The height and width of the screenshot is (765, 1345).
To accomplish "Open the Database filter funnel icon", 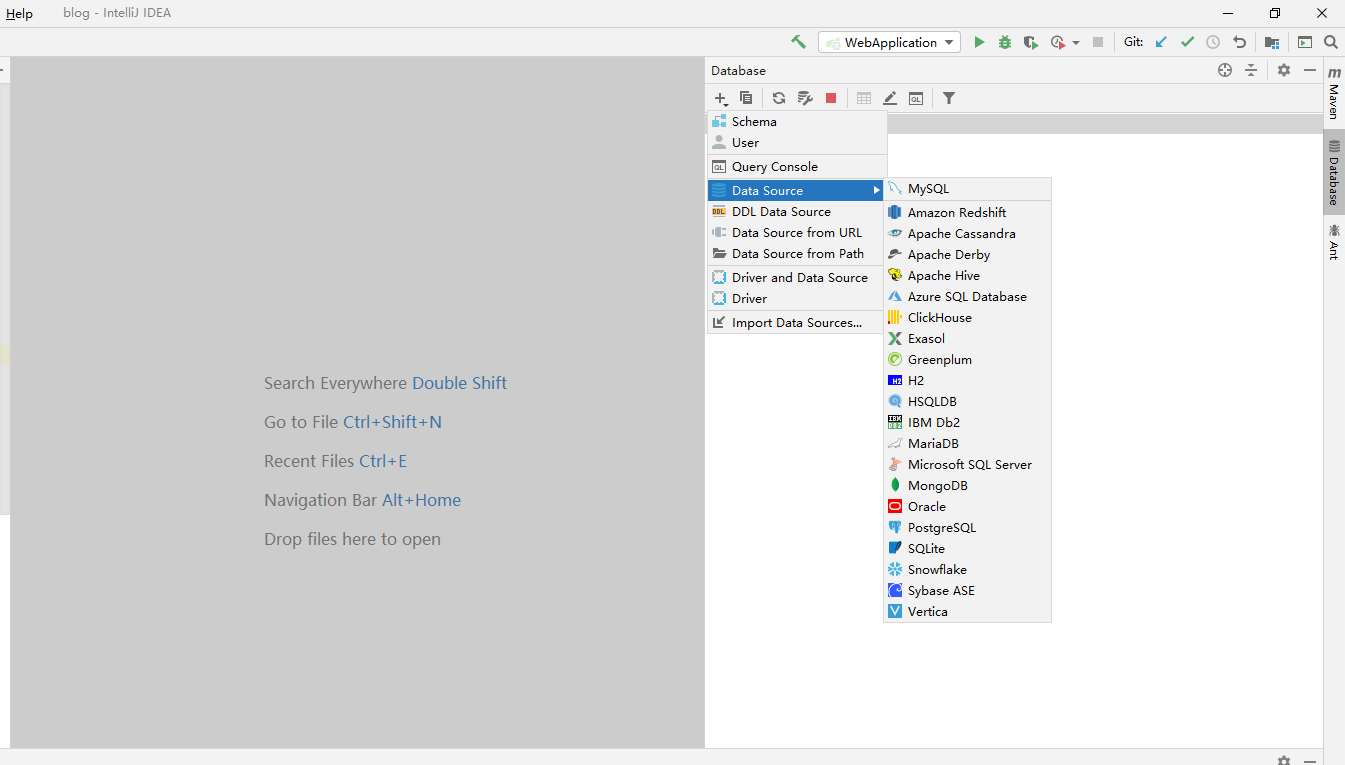I will pos(949,98).
